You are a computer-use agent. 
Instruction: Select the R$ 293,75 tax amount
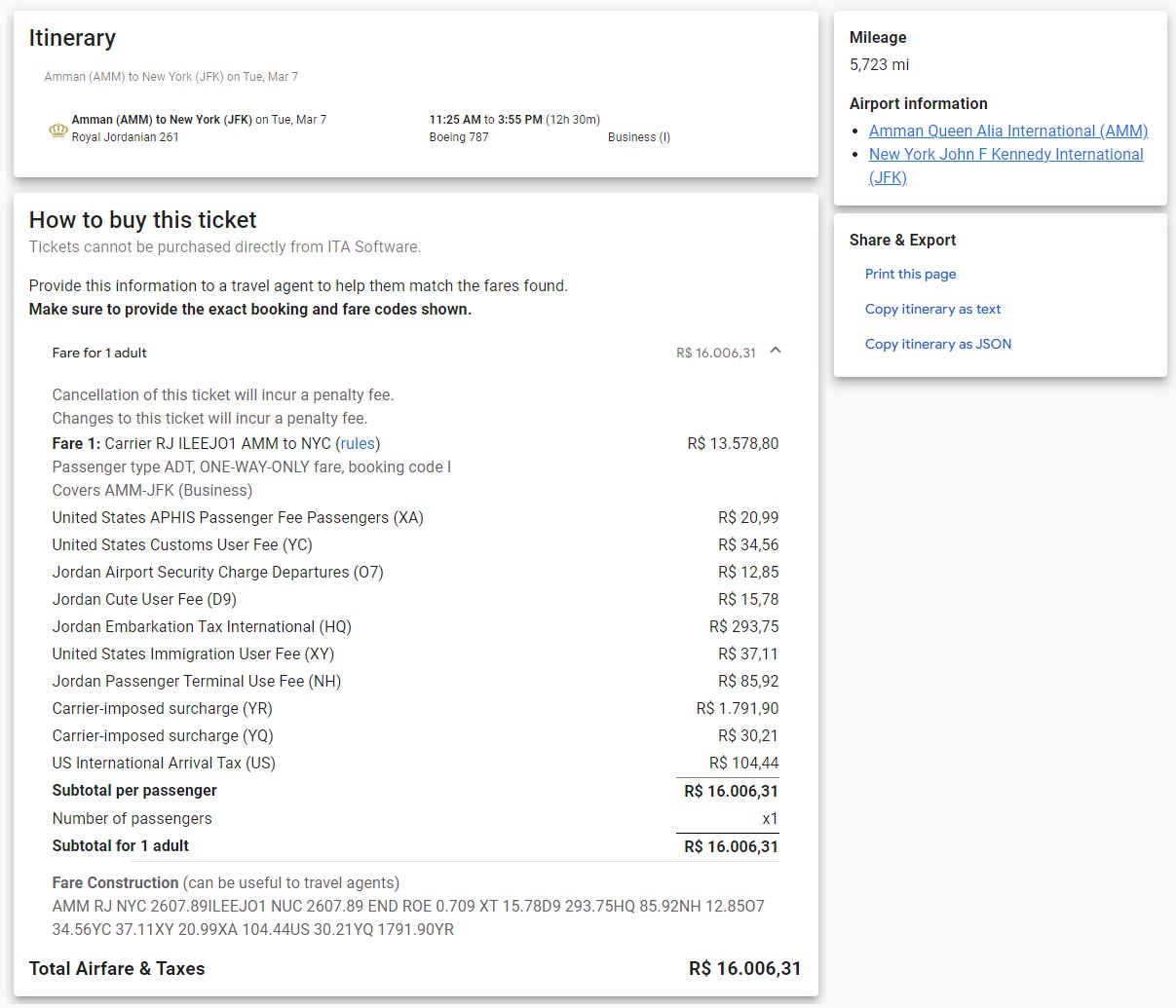[744, 626]
